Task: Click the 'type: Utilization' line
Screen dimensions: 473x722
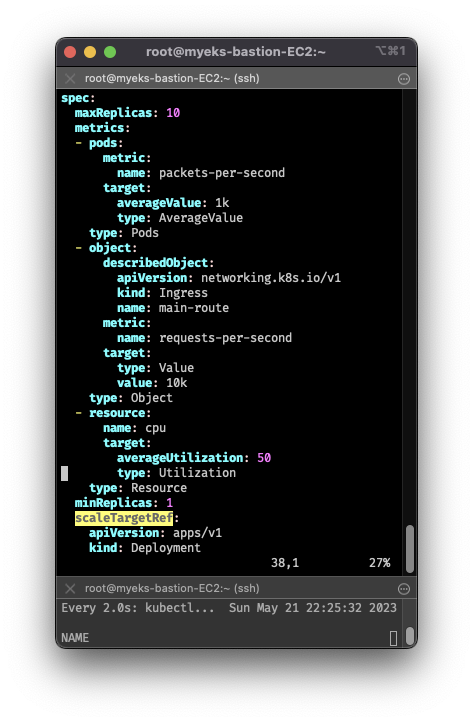Action: pos(176,473)
